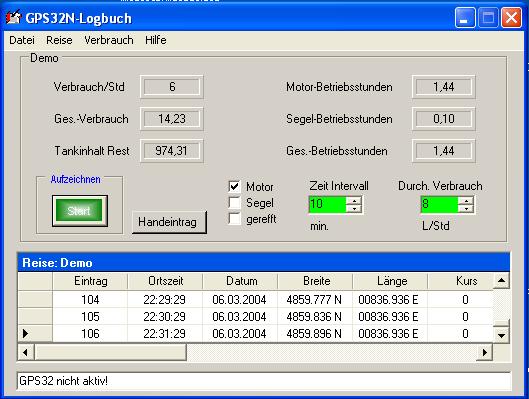Select the Ortszeit column header
This screenshot has width=529, height=399.
tap(165, 281)
